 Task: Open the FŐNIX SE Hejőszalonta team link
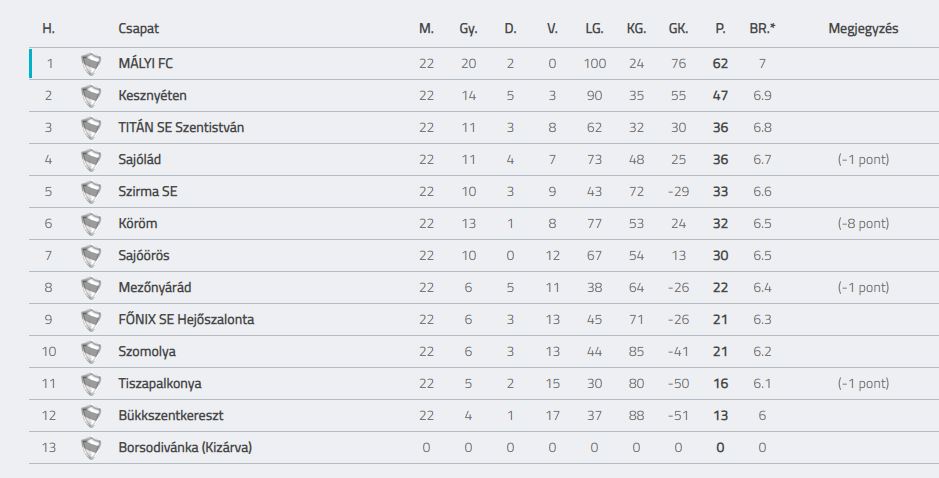point(186,319)
